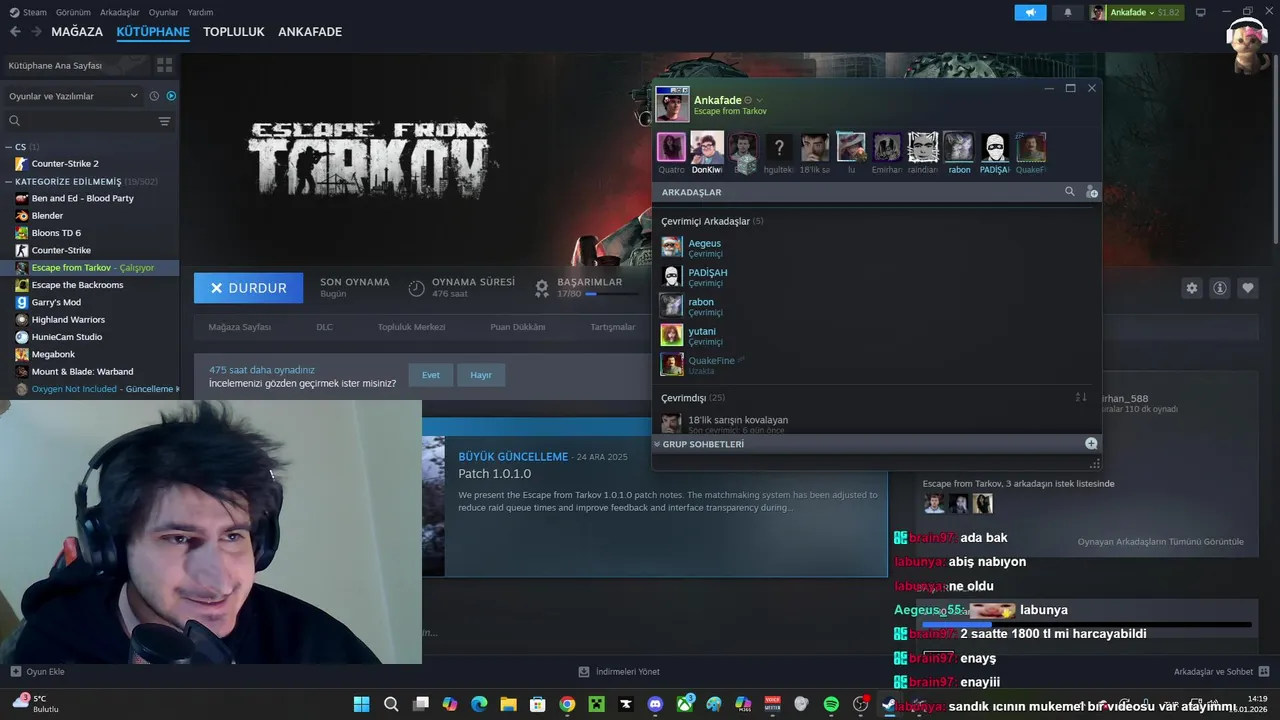Image resolution: width=1280 pixels, height=720 pixels.
Task: Open Spotify from the taskbar
Action: tap(831, 704)
